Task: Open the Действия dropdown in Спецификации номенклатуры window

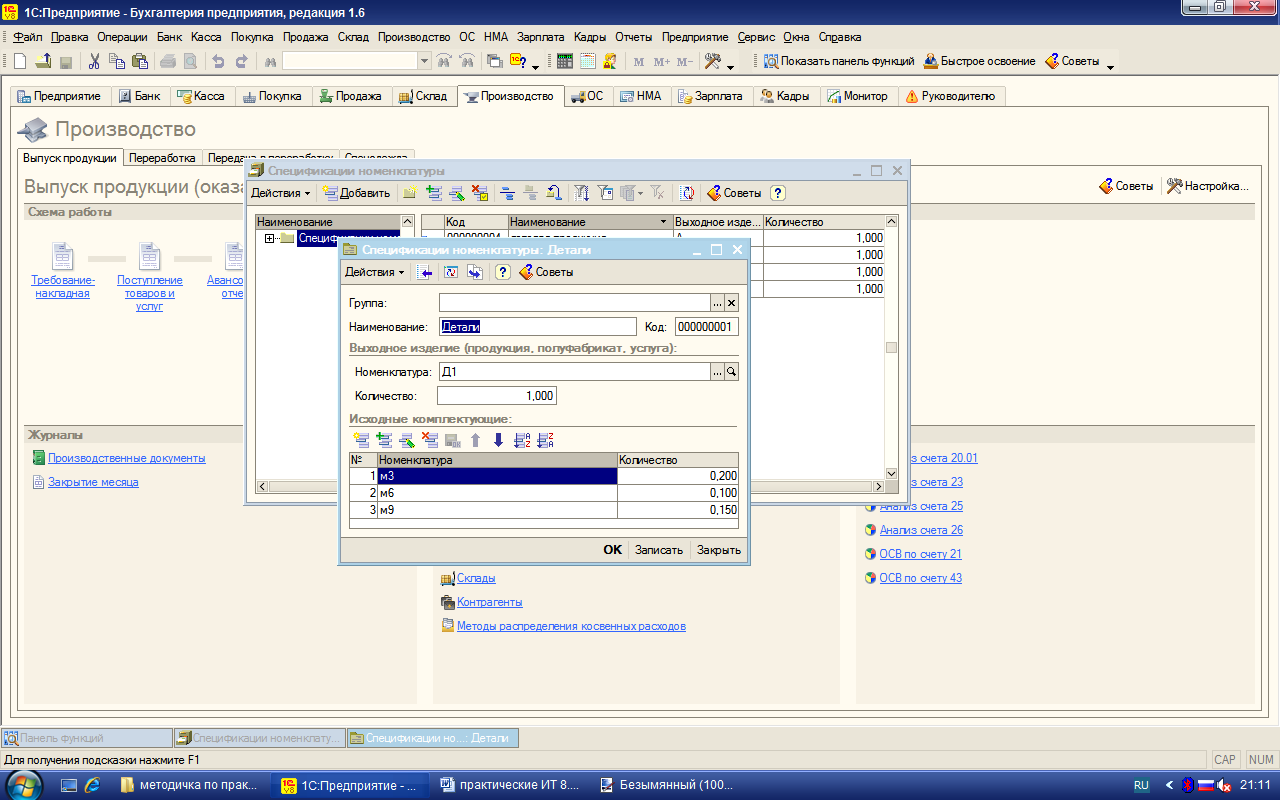Action: coord(280,193)
